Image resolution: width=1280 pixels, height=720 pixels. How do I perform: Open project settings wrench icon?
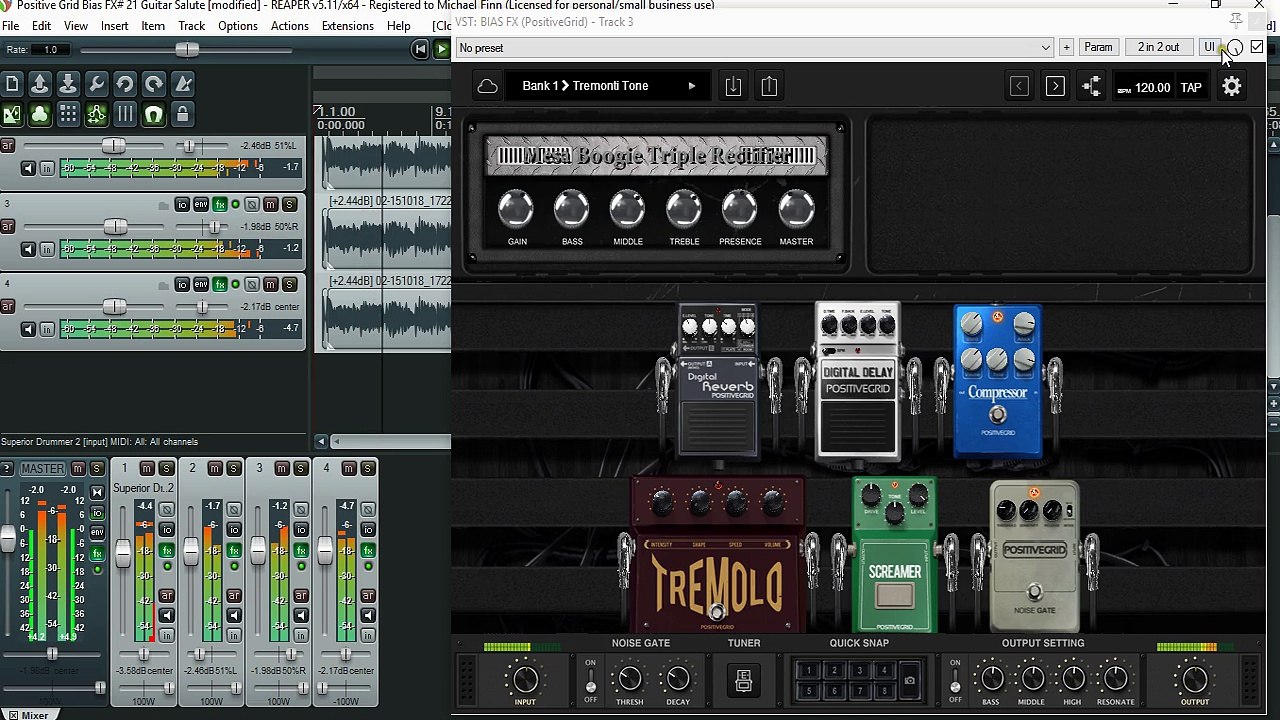96,85
